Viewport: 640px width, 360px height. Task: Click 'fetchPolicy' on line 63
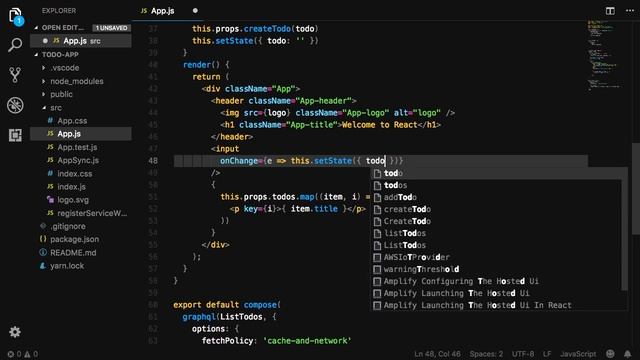pos(227,341)
